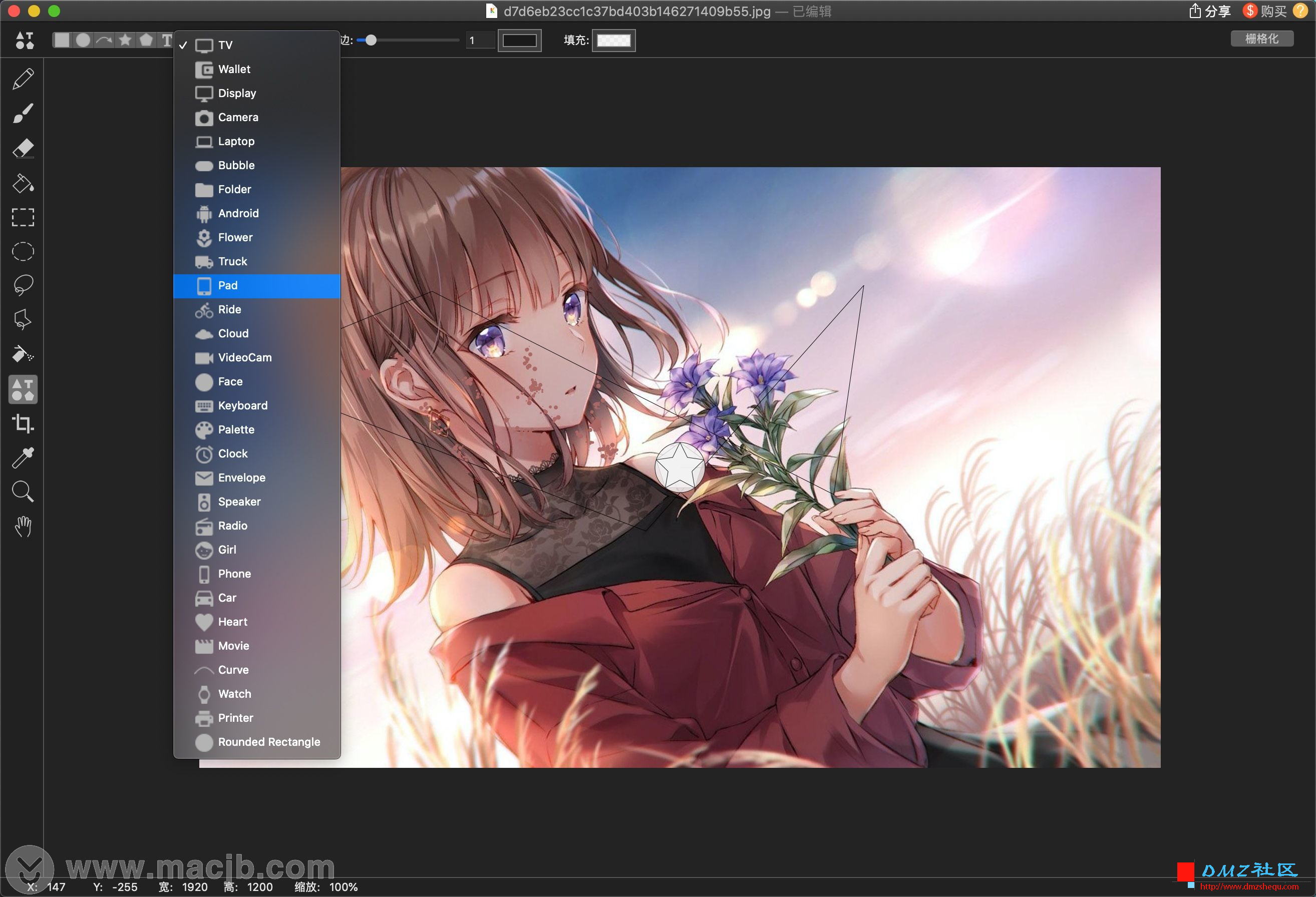Screen dimensions: 1316x897
Task: Select Folder from the shape list
Action: click(256, 190)
